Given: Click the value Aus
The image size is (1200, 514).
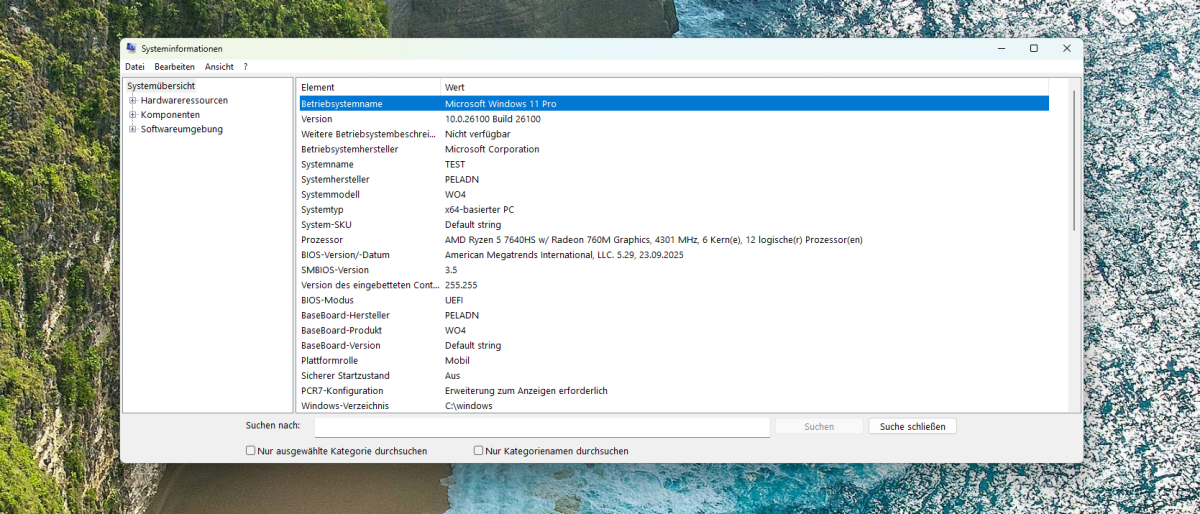Looking at the screenshot, I should pos(452,376).
